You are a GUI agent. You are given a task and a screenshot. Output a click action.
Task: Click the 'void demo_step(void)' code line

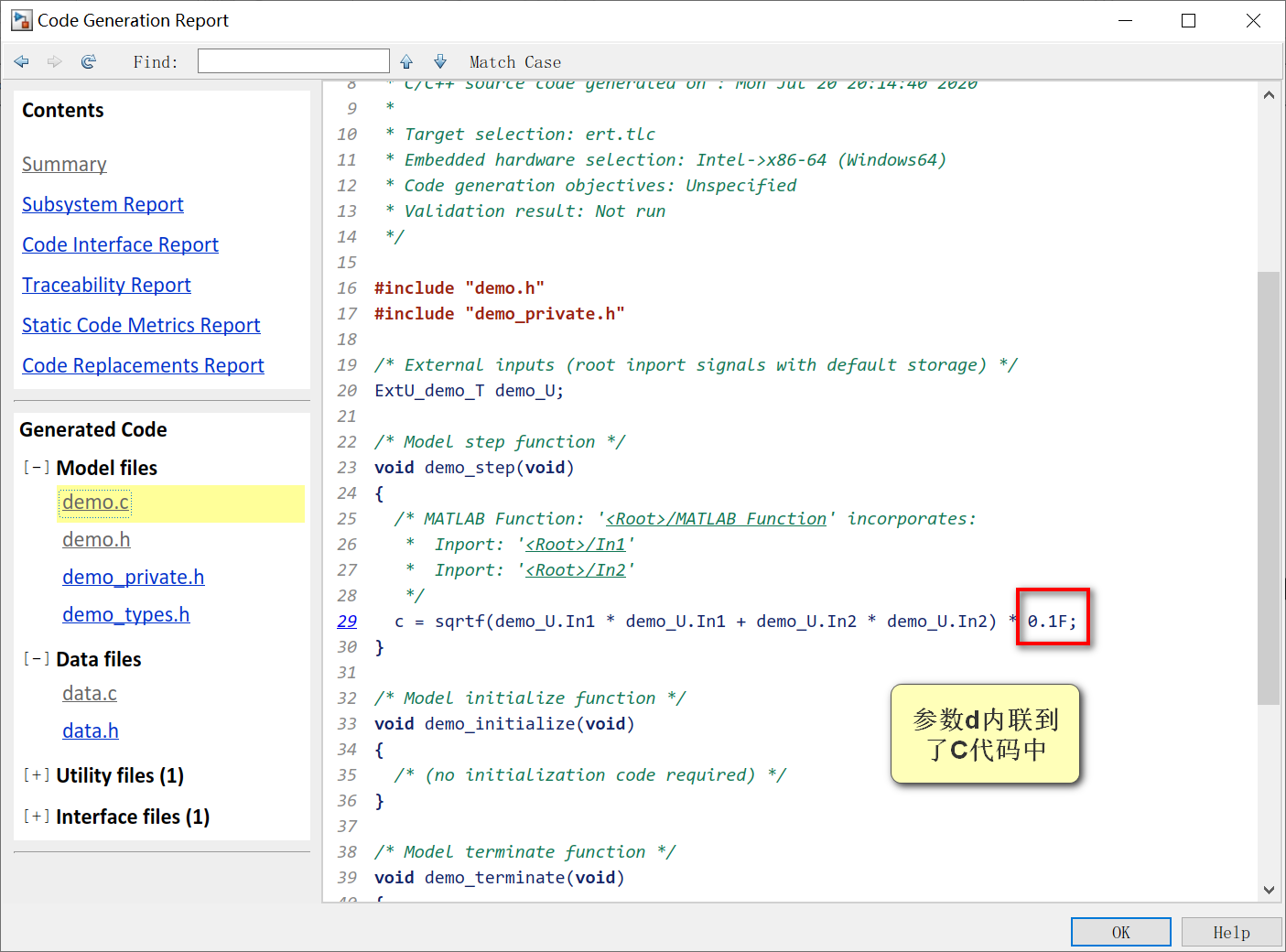pyautogui.click(x=474, y=468)
